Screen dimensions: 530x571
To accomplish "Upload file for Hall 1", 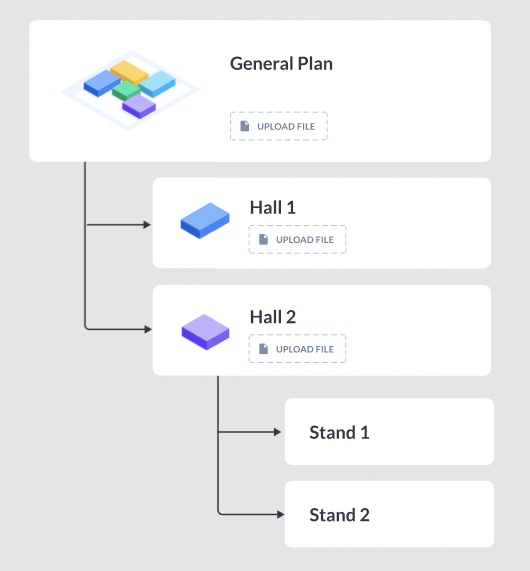I will [x=297, y=239].
